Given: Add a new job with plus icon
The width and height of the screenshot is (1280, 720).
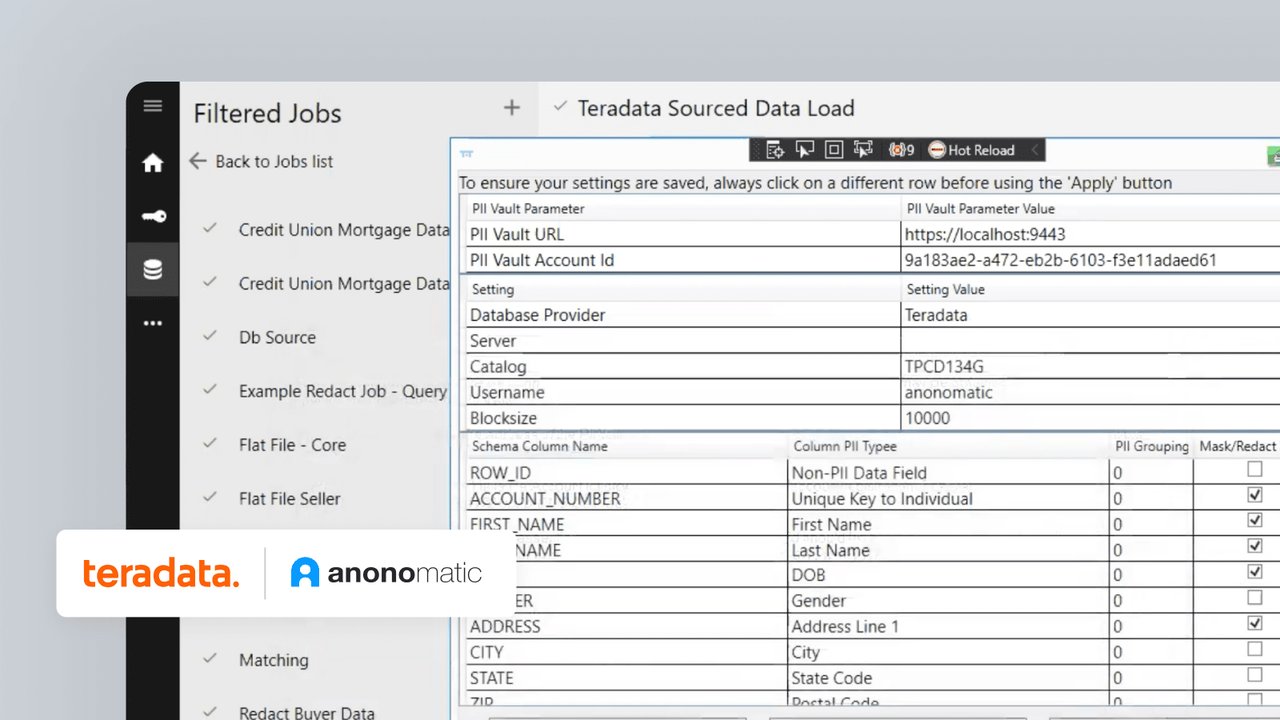Looking at the screenshot, I should 511,108.
